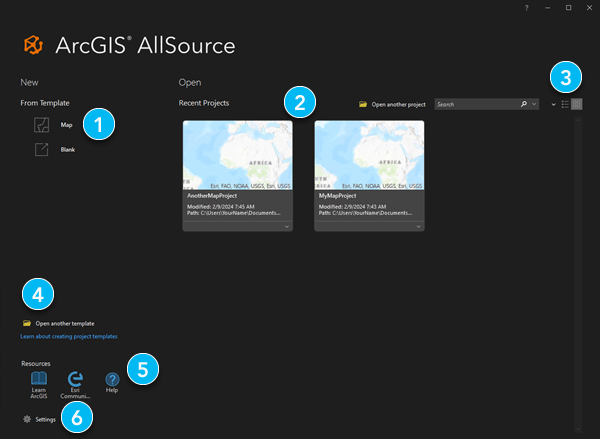Expand the search options dropdown arrow
This screenshot has height=439, width=600.
535,104
